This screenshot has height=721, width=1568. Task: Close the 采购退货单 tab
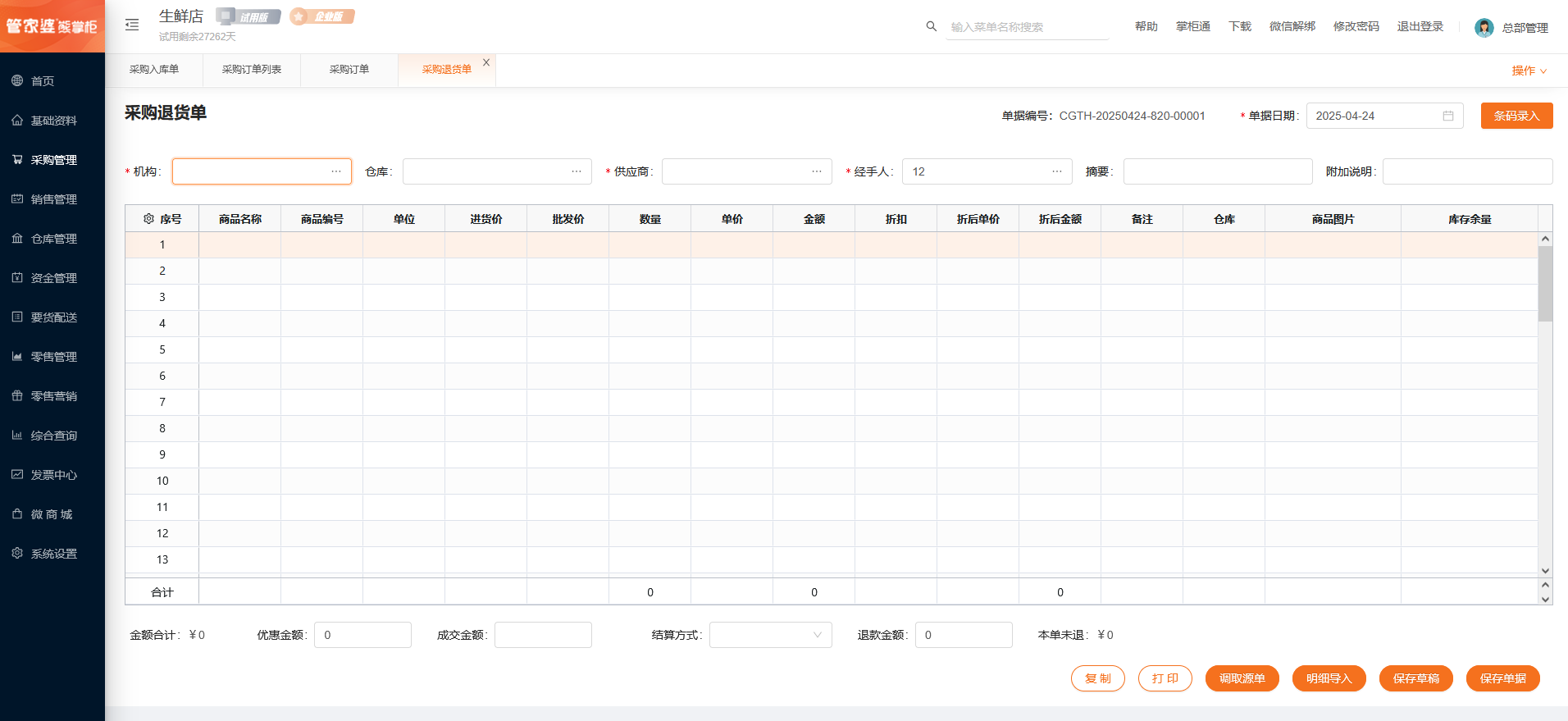click(x=486, y=62)
